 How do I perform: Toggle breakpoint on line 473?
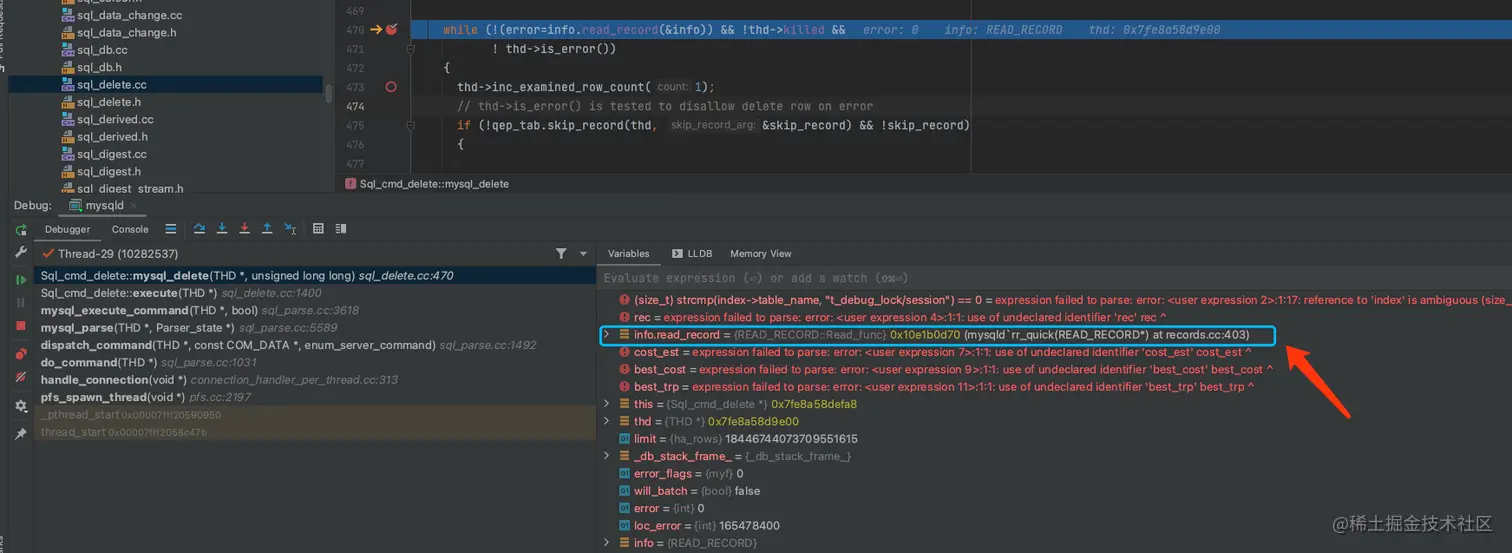coord(391,87)
